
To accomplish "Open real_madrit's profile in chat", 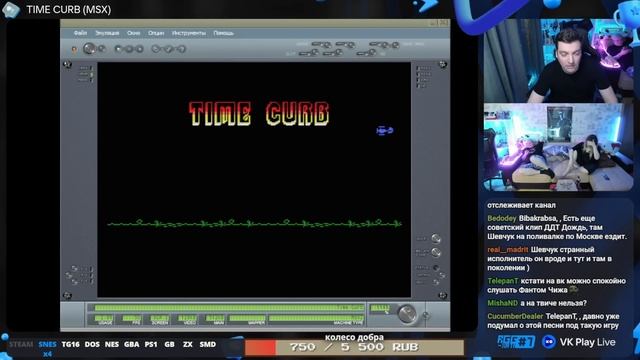I will click(507, 250).
